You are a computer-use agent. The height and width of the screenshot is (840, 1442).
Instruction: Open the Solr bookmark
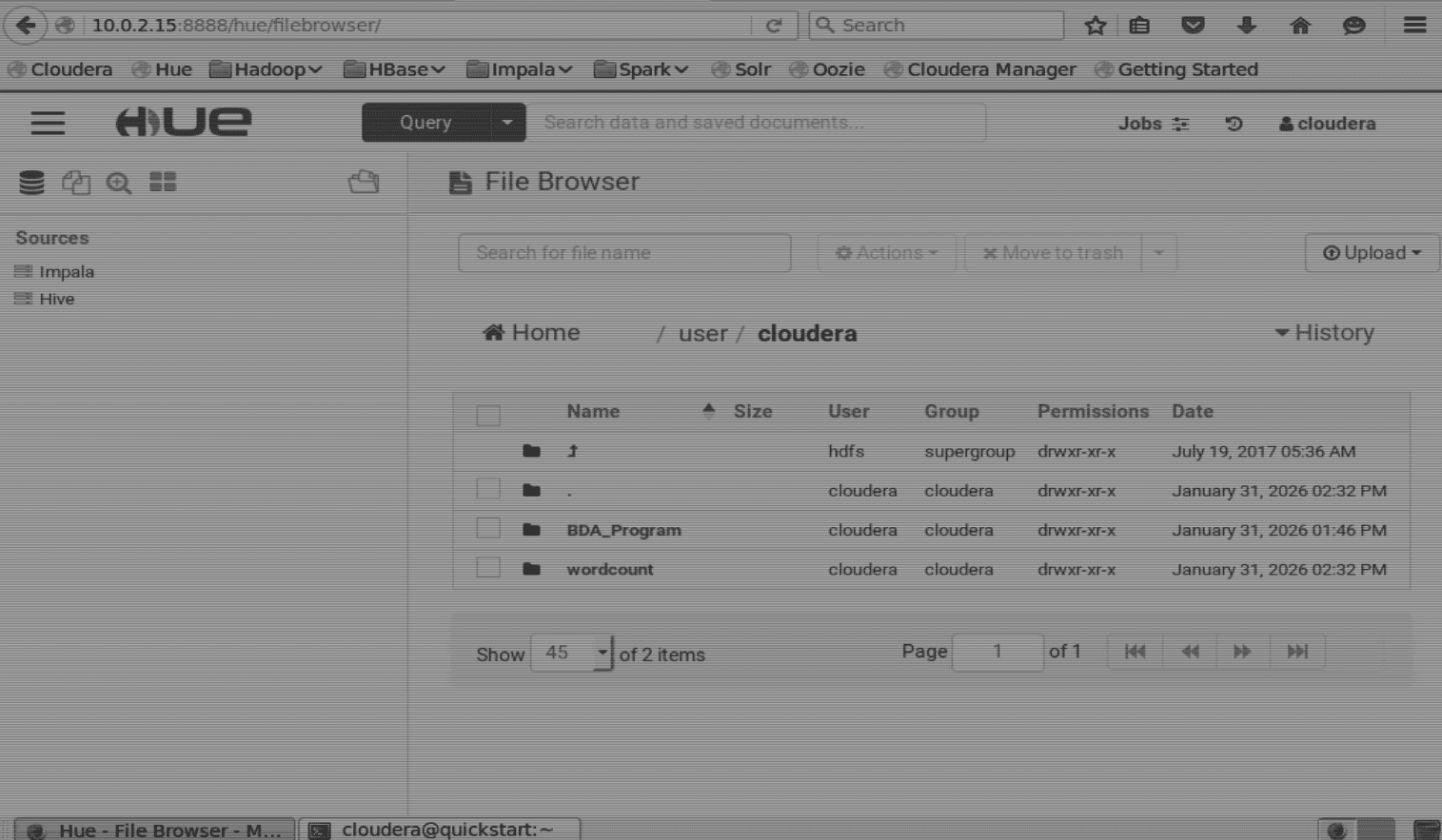tap(741, 69)
